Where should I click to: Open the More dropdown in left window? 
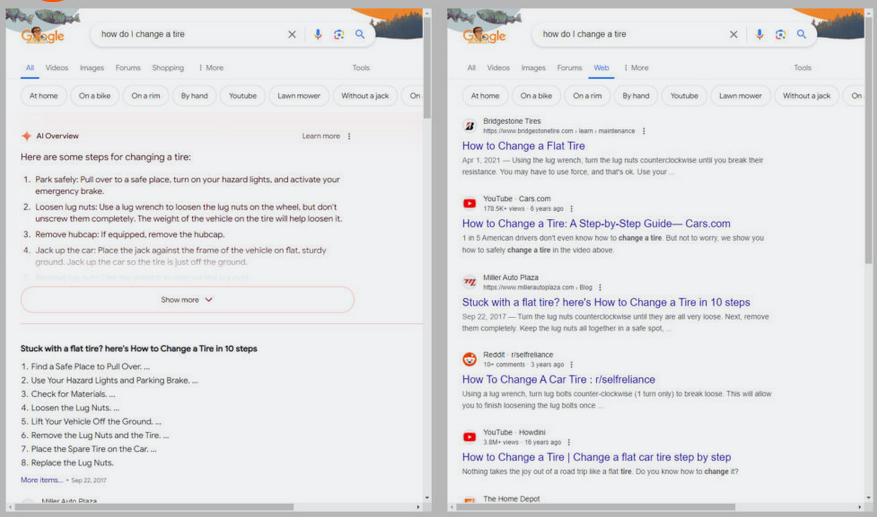coord(211,68)
